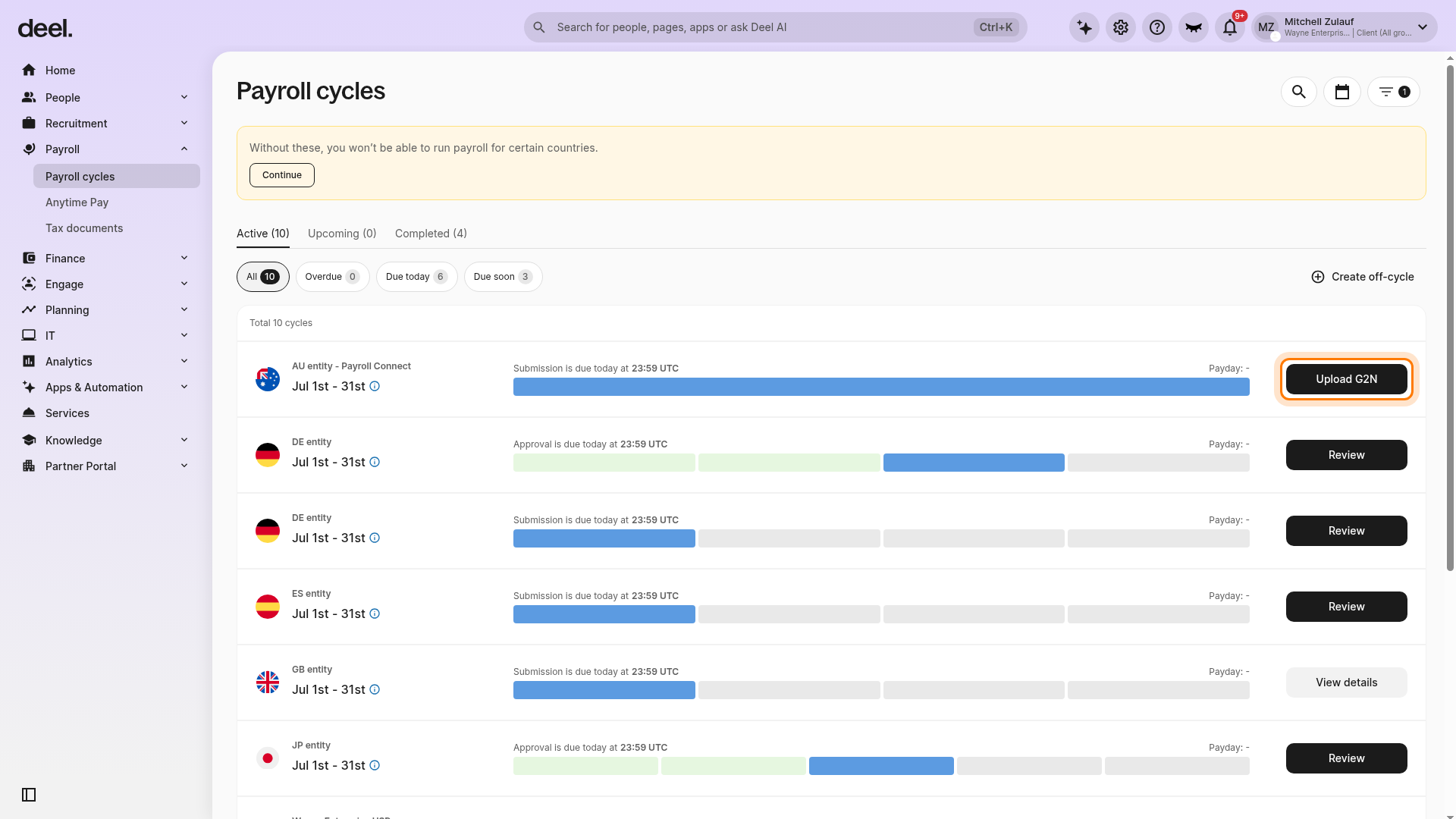The image size is (1456, 819).
Task: Click Review for the JP entity
Action: tap(1347, 758)
